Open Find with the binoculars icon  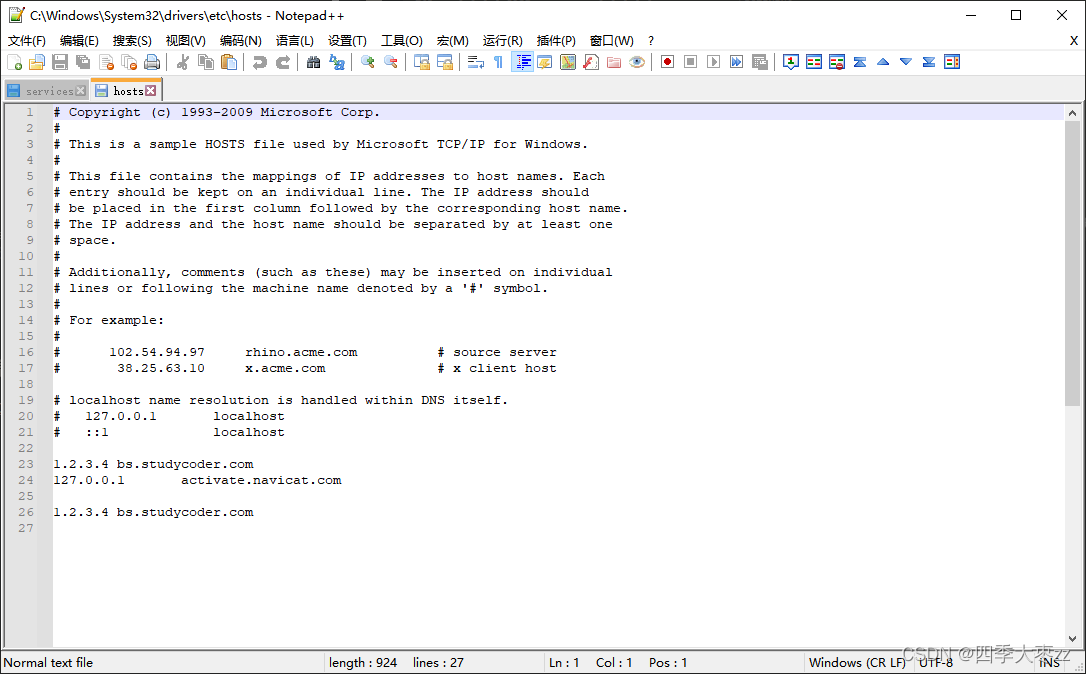pos(314,62)
